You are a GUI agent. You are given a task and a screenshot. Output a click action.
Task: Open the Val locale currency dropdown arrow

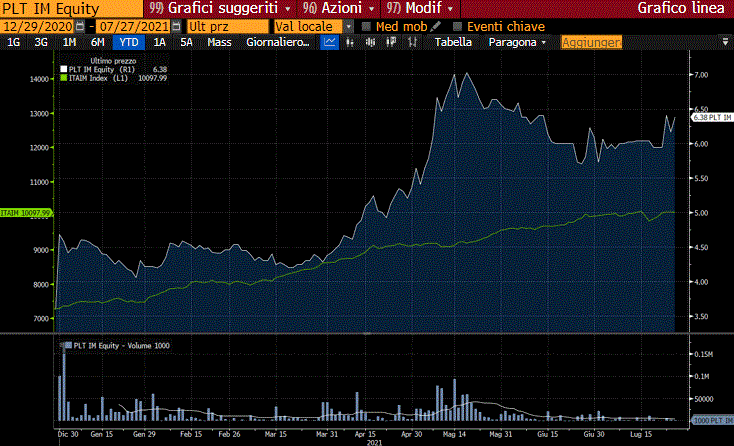coord(348,26)
